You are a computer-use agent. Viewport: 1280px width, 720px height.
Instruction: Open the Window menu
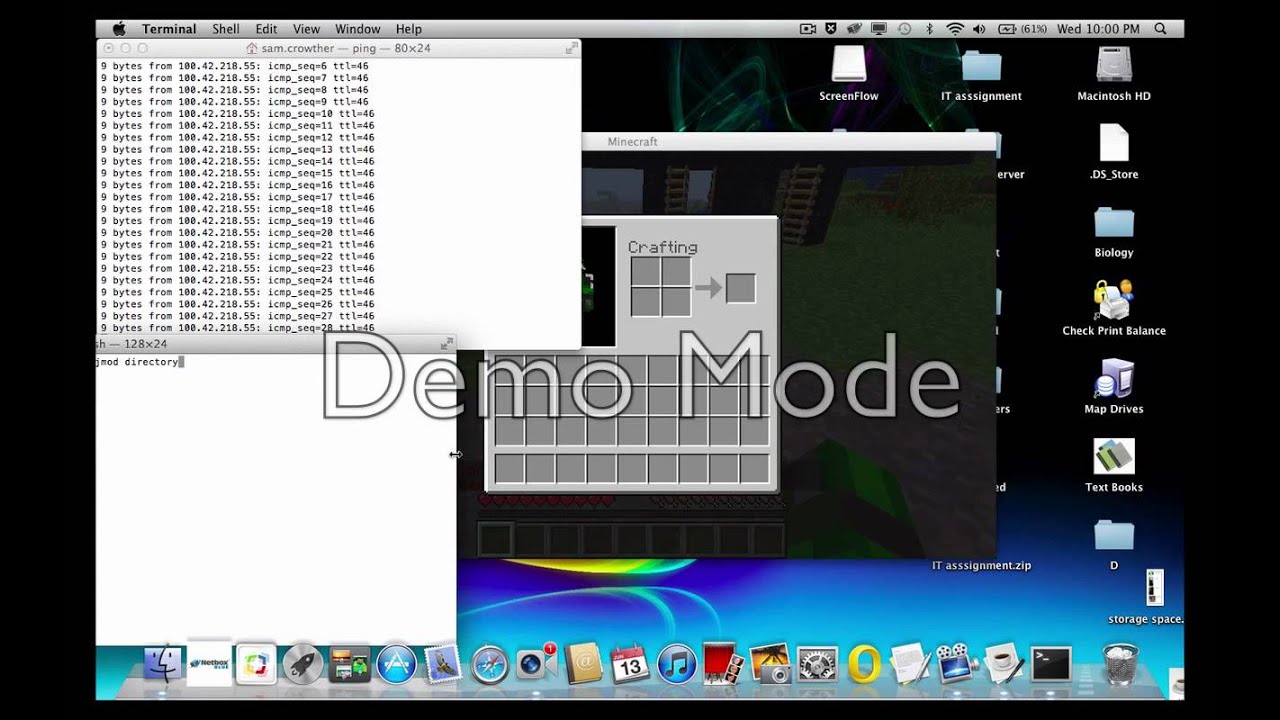coord(358,29)
